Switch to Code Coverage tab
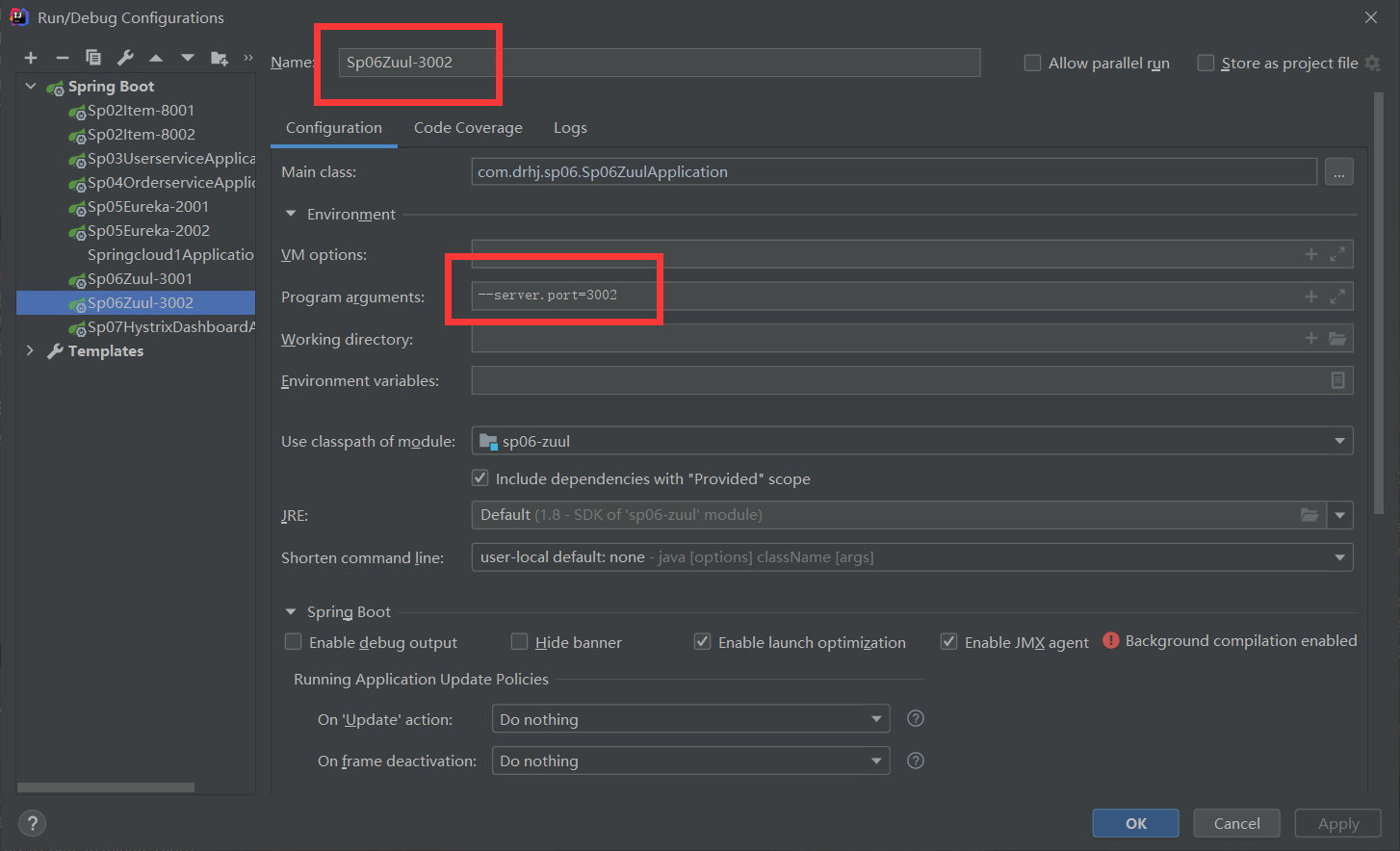Viewport: 1400px width, 851px height. pyautogui.click(x=468, y=127)
